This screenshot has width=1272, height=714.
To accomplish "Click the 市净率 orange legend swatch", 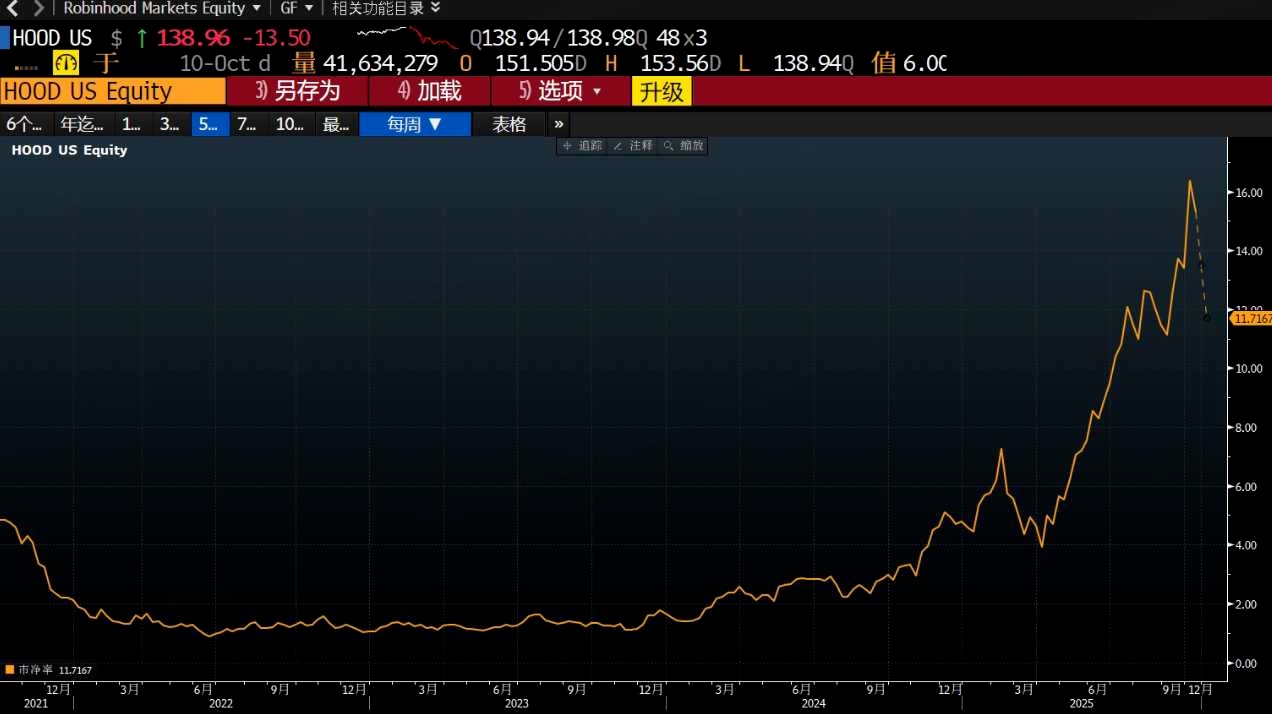I will tap(10, 670).
